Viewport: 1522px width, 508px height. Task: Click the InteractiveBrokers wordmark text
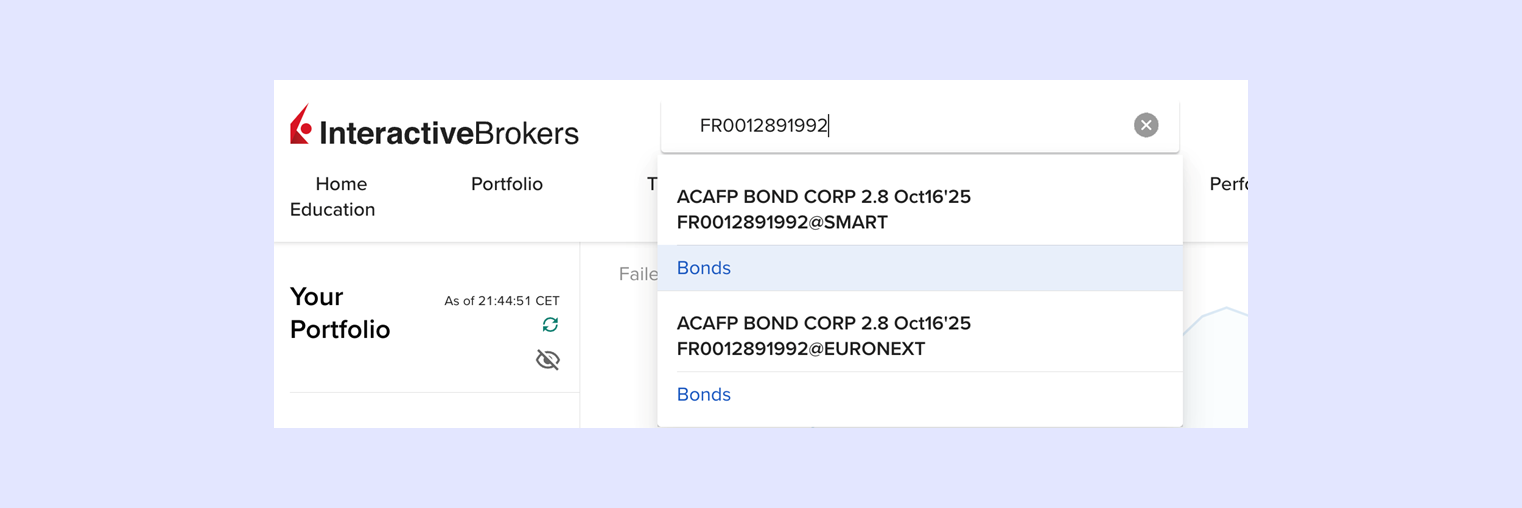point(449,133)
